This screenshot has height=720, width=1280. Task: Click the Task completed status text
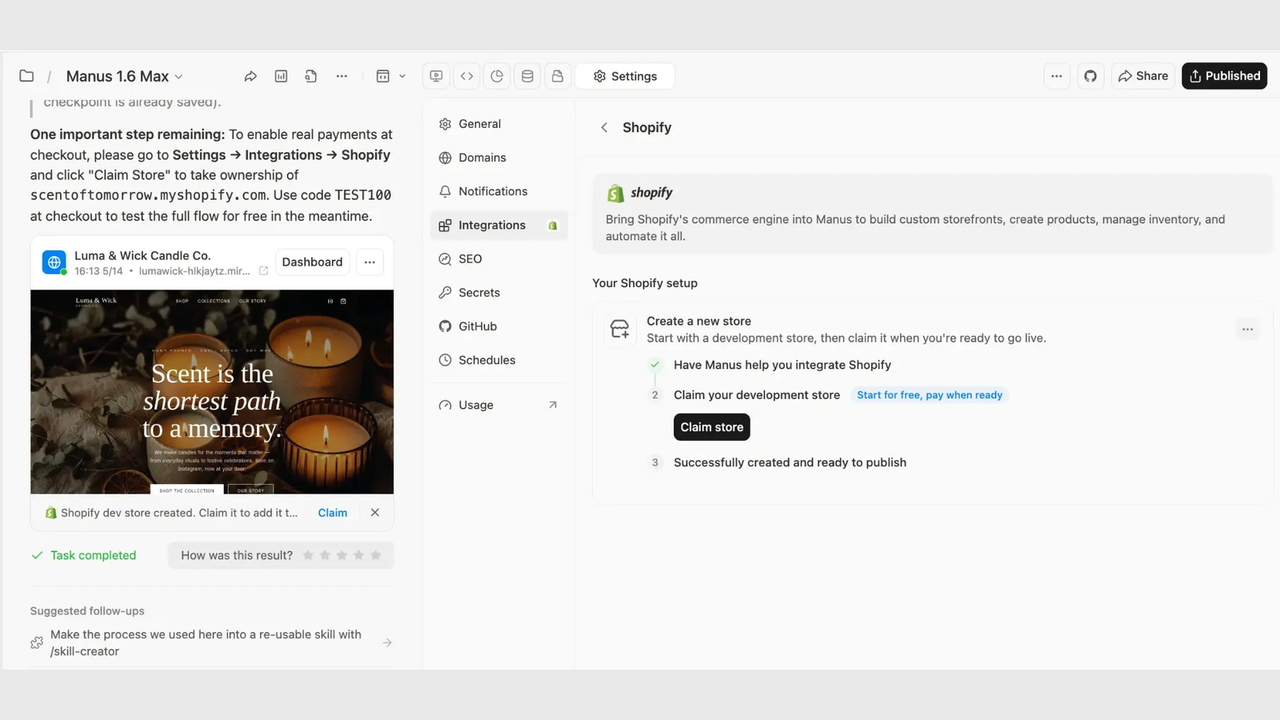point(93,556)
